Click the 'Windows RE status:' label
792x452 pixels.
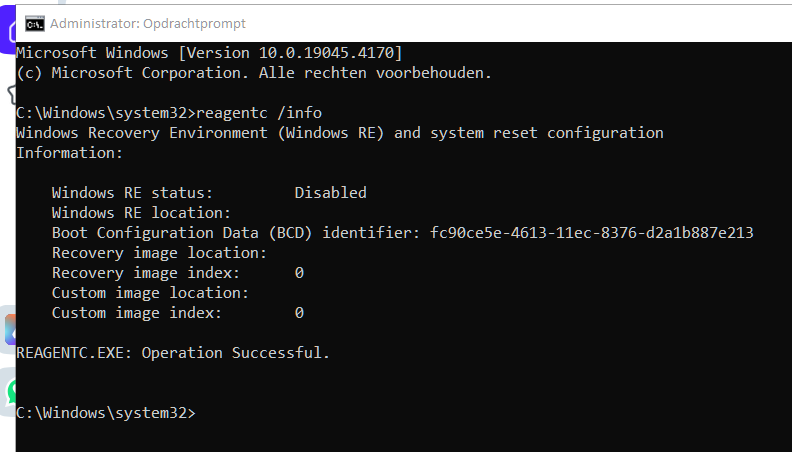click(x=132, y=192)
